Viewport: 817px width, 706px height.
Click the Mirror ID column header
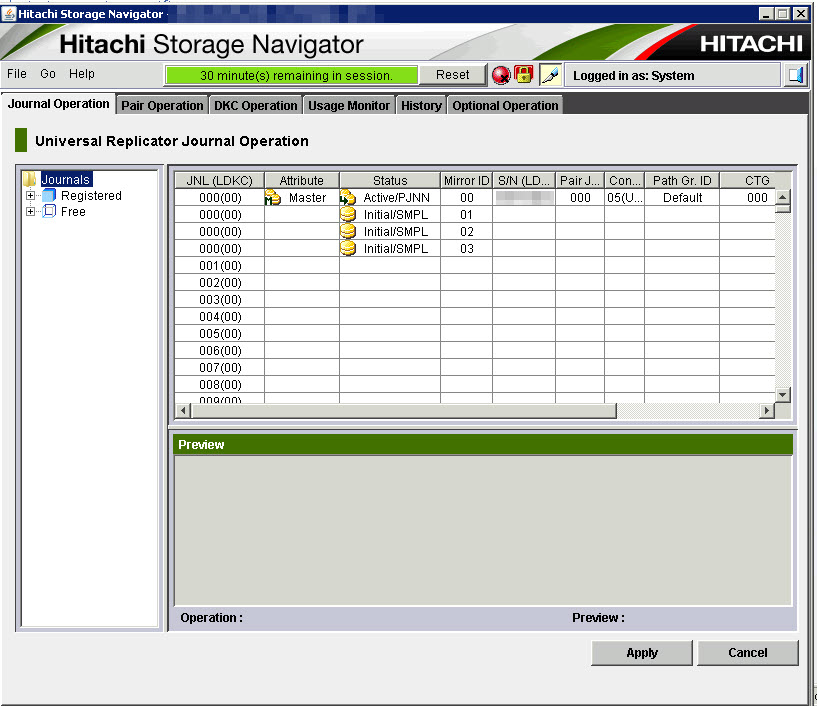click(466, 180)
